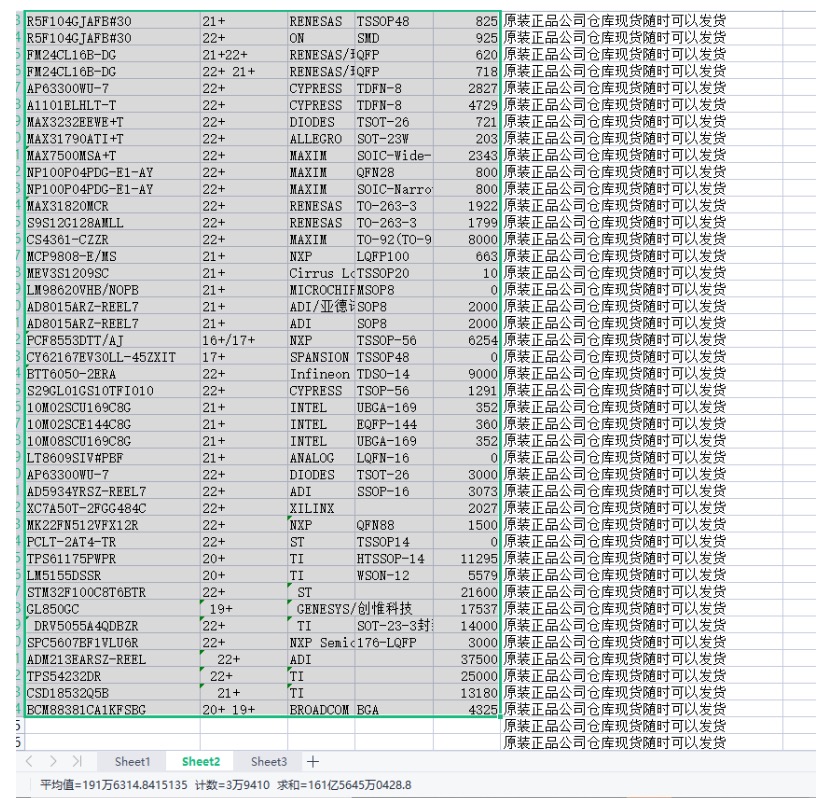Select package cell 176-LQFP
816x798 pixels.
394,643
